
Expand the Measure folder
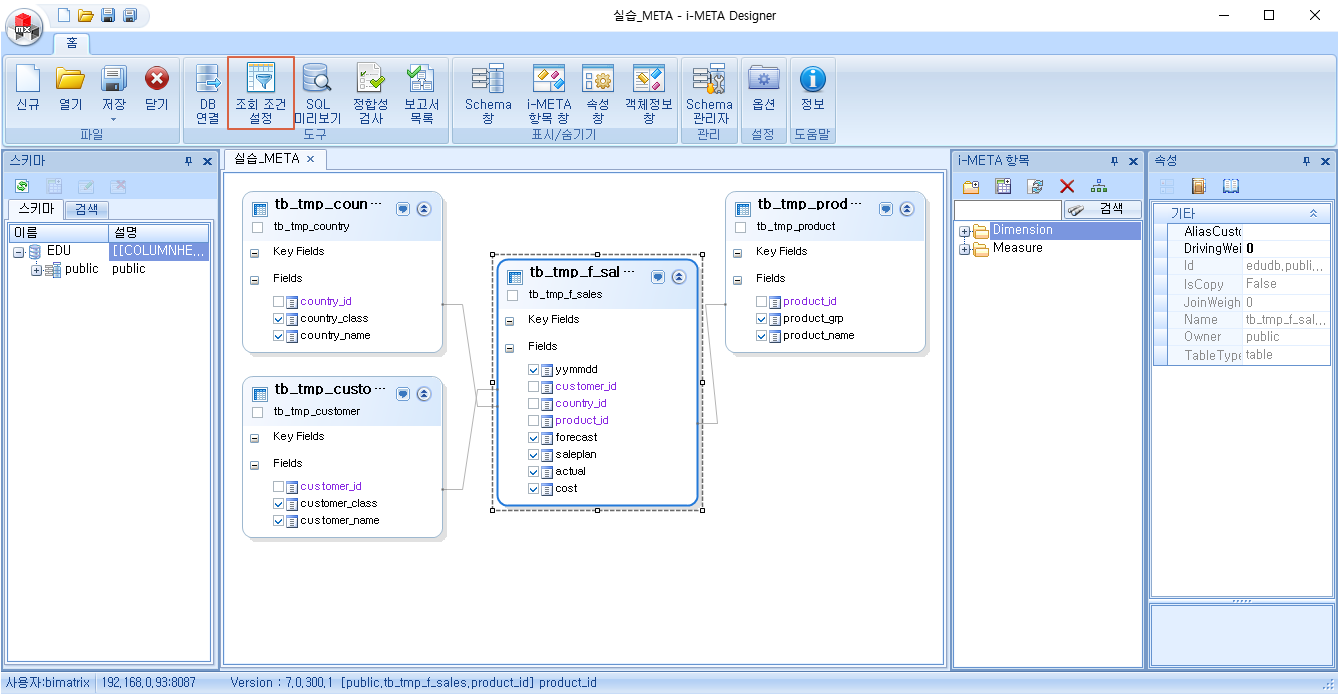pos(965,249)
